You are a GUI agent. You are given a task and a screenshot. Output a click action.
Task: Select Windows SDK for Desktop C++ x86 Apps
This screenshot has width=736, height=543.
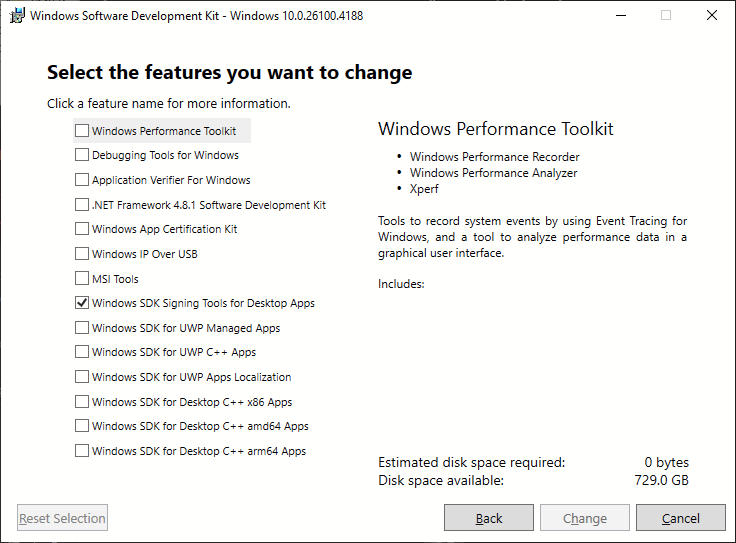[82, 401]
